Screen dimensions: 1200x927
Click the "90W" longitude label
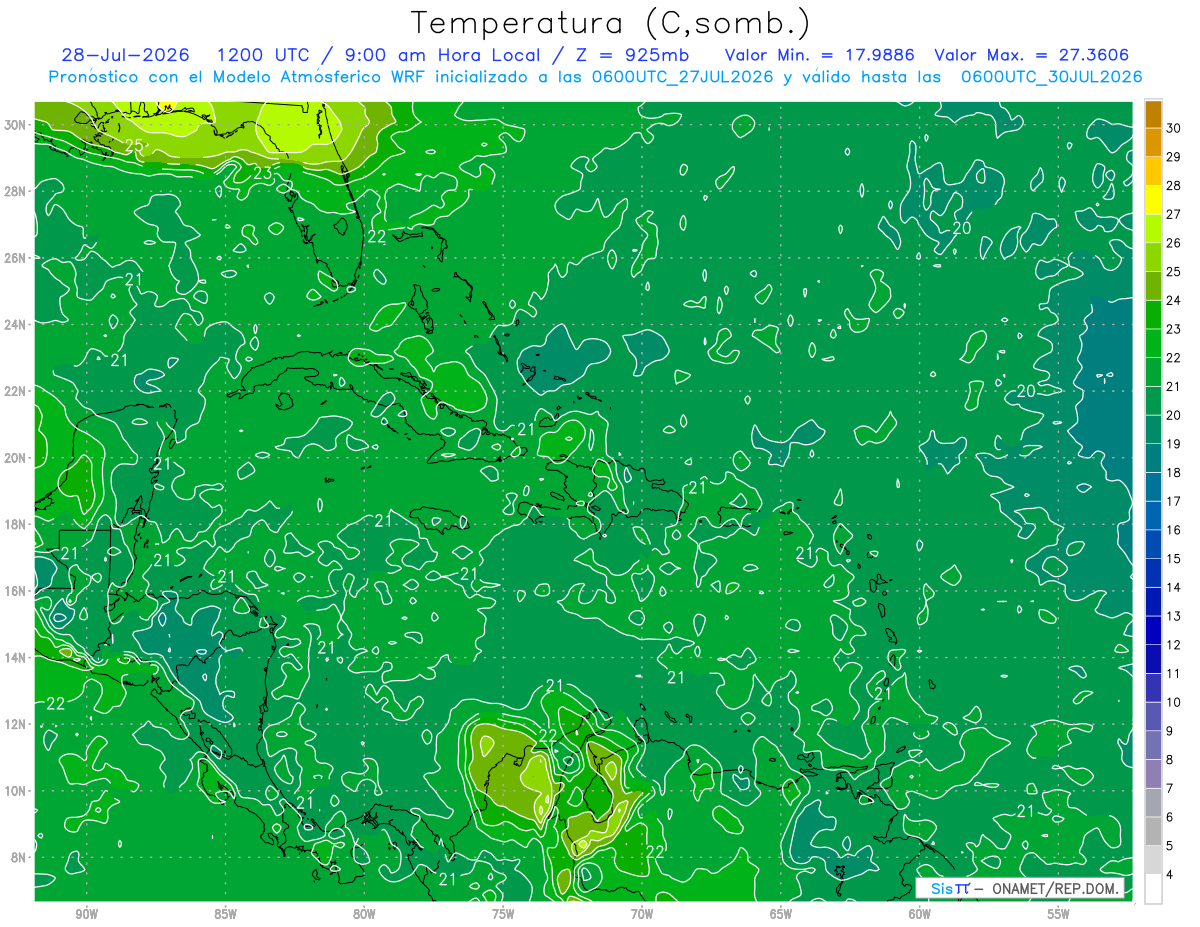pyautogui.click(x=86, y=914)
